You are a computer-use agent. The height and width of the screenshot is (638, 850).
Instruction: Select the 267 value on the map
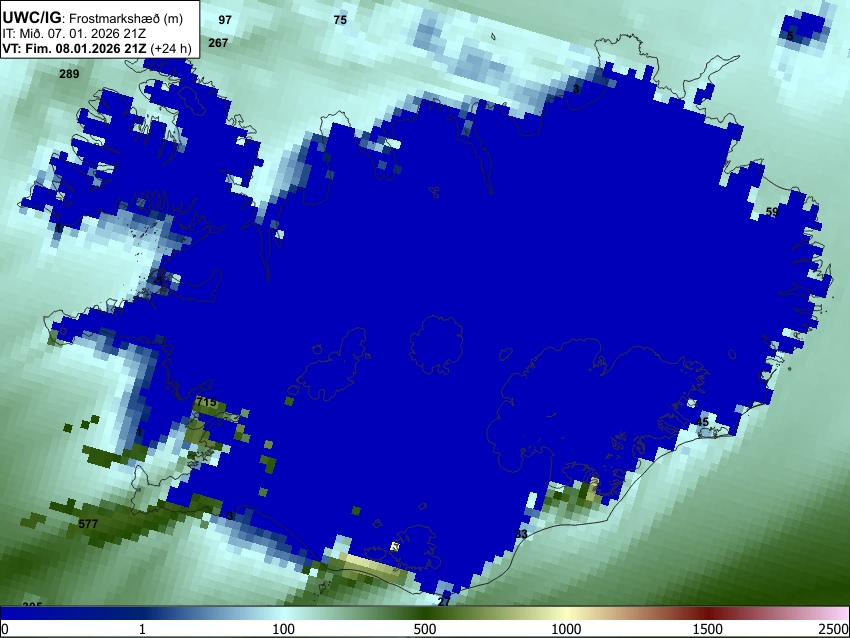tap(218, 43)
